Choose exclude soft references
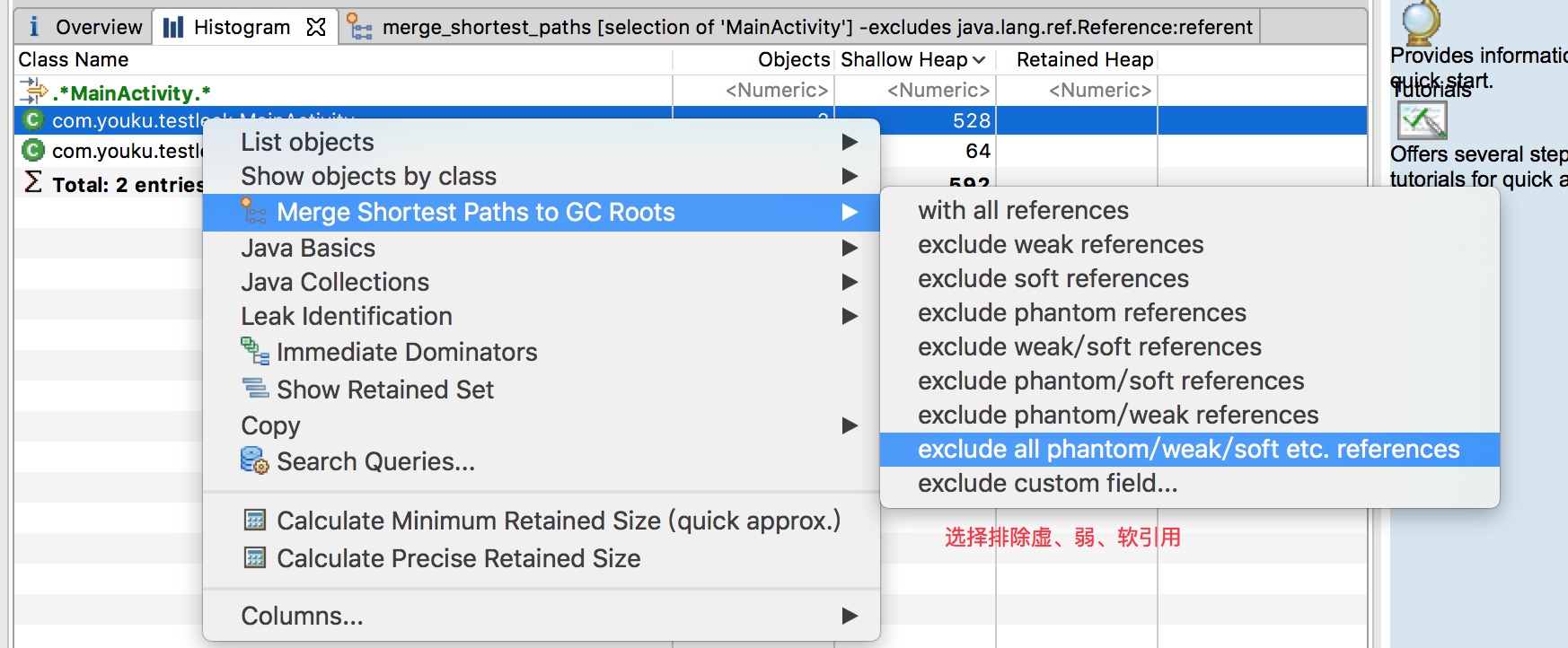1568x648 pixels. pyautogui.click(x=1190, y=278)
